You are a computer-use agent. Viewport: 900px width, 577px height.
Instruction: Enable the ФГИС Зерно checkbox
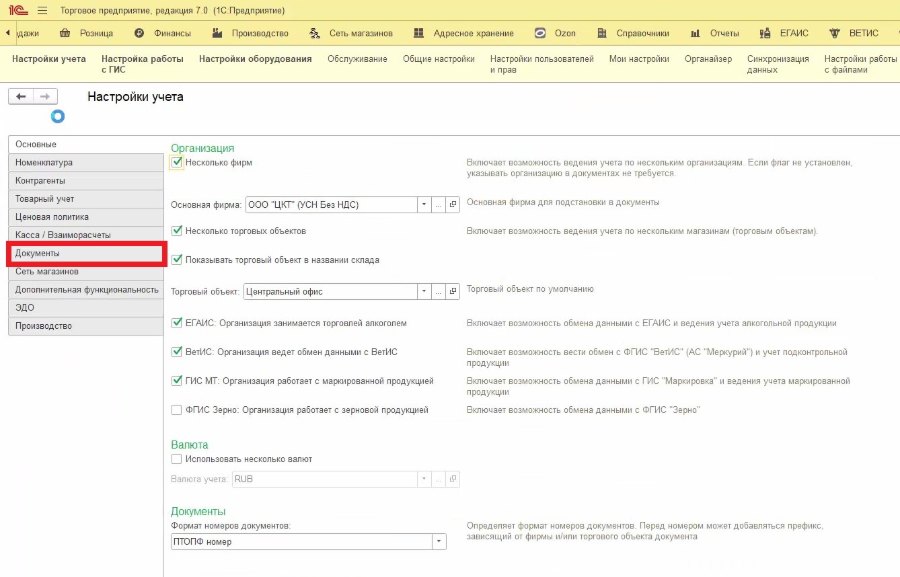177,410
